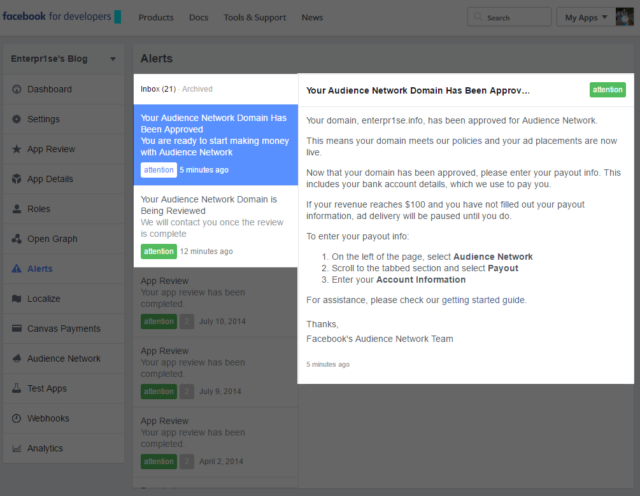640x496 pixels.
Task: Open the App Review alert from July 9, 2014
Action: pos(216,372)
